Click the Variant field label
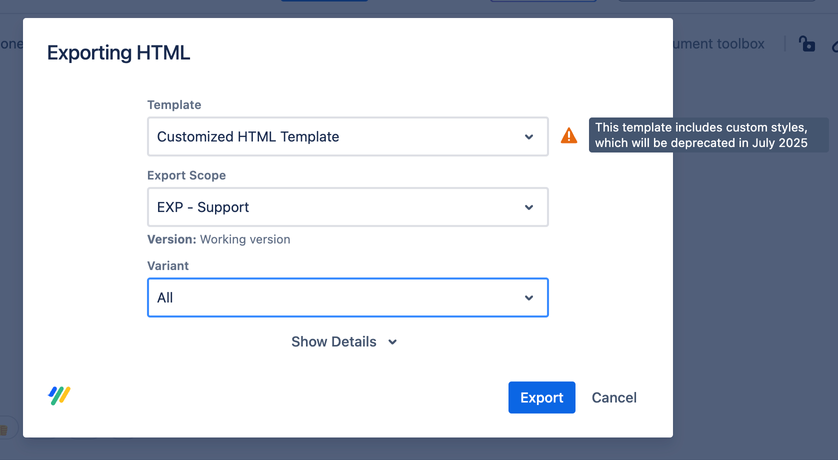 [168, 266]
